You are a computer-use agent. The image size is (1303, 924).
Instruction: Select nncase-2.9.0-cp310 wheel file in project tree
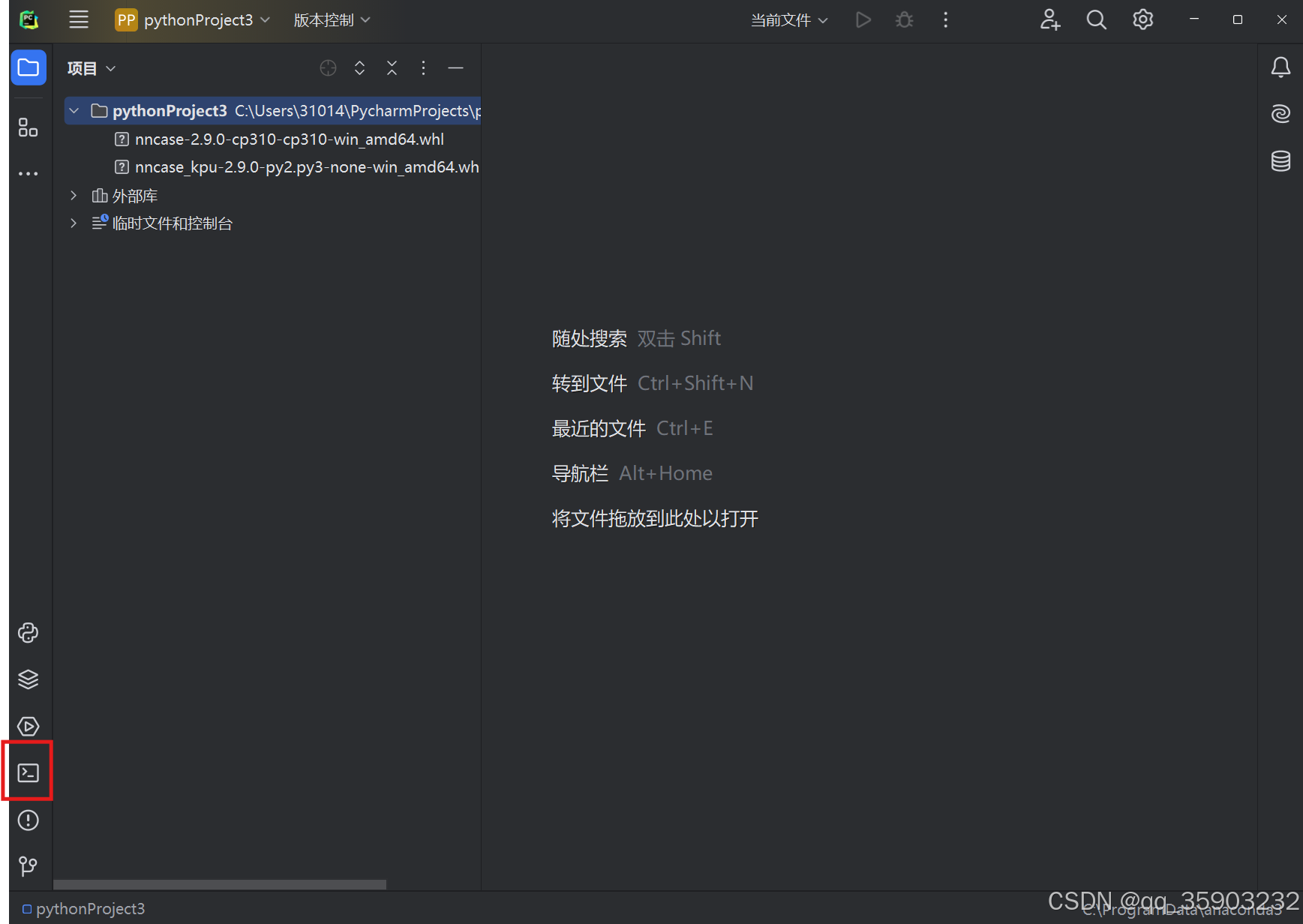289,139
